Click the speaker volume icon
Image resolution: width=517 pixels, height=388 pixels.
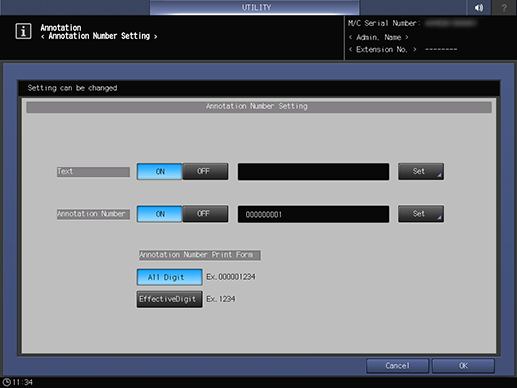coord(479,7)
